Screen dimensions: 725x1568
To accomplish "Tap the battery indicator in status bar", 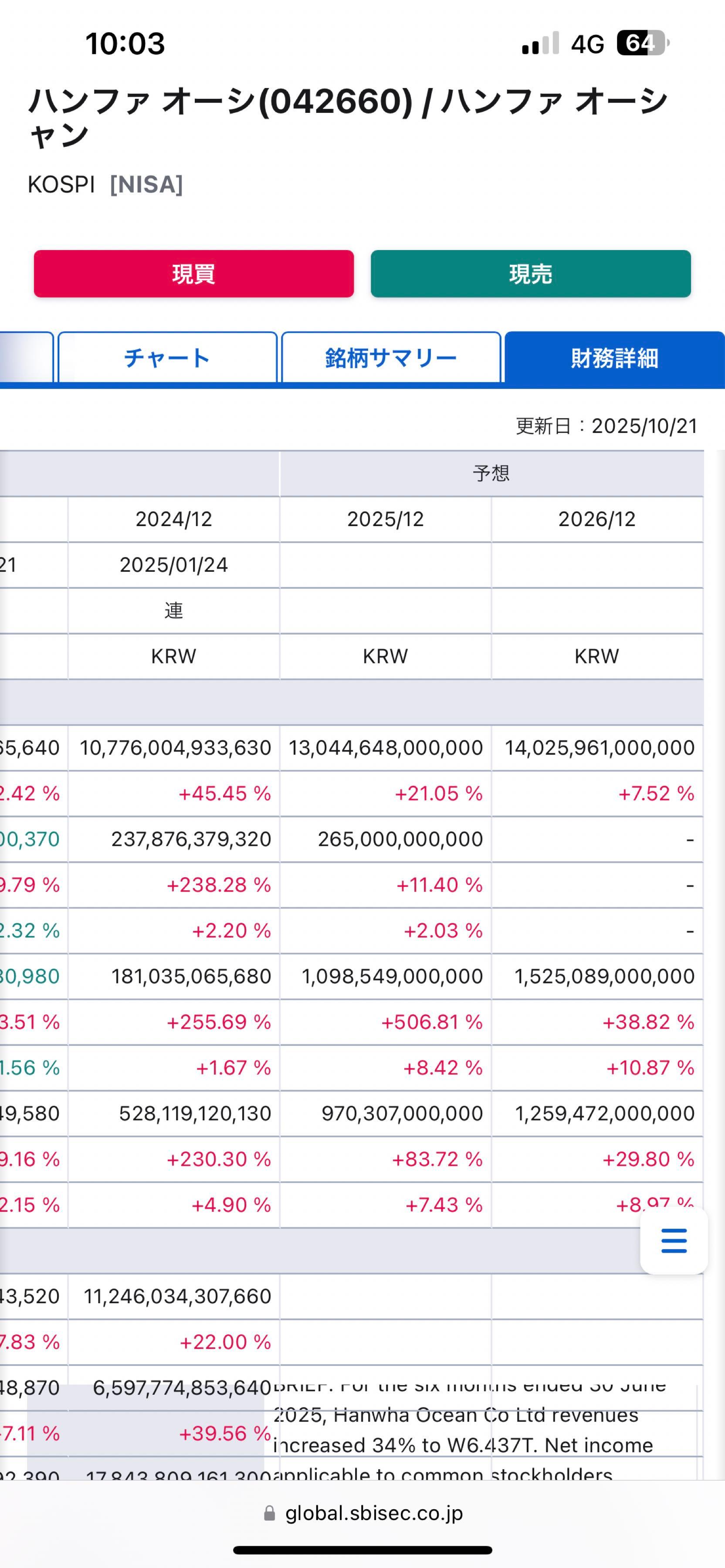I will (x=642, y=43).
